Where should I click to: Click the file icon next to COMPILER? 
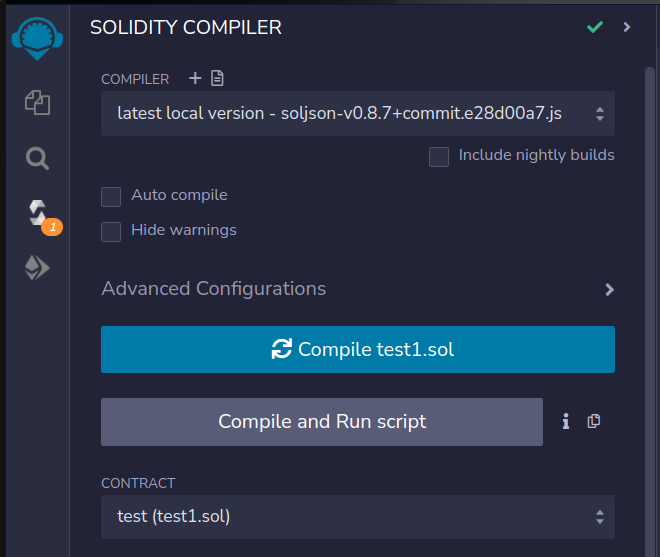217,78
